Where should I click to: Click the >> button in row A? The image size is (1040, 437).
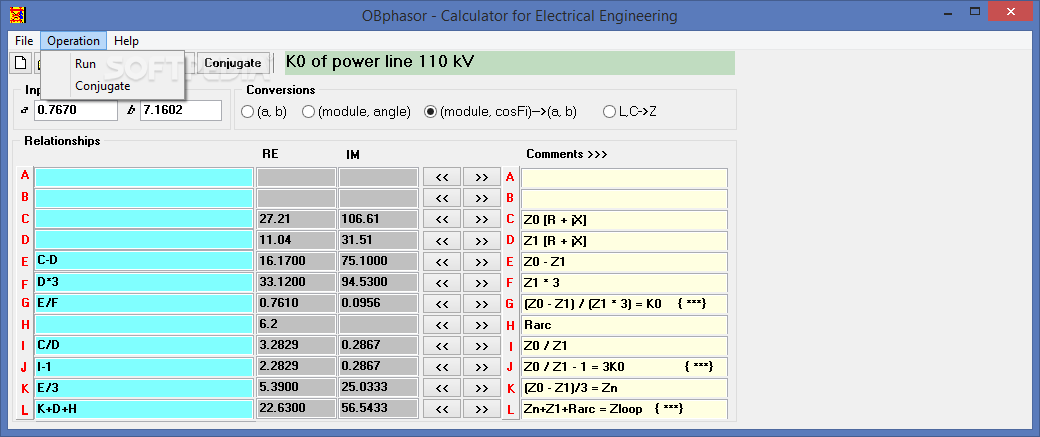pos(482,178)
